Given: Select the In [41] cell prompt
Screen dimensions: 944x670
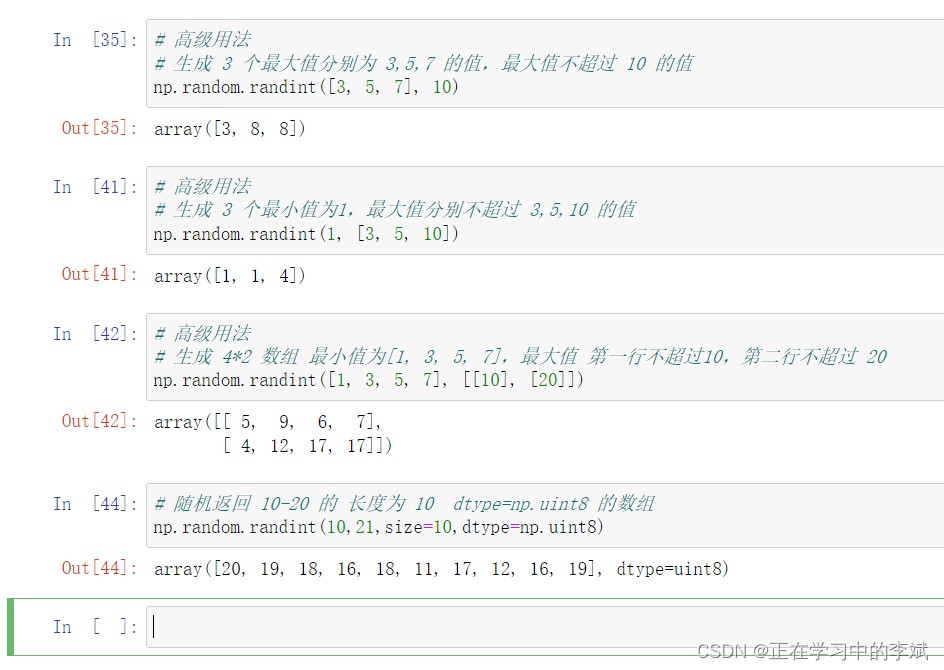Looking at the screenshot, I should tap(95, 187).
